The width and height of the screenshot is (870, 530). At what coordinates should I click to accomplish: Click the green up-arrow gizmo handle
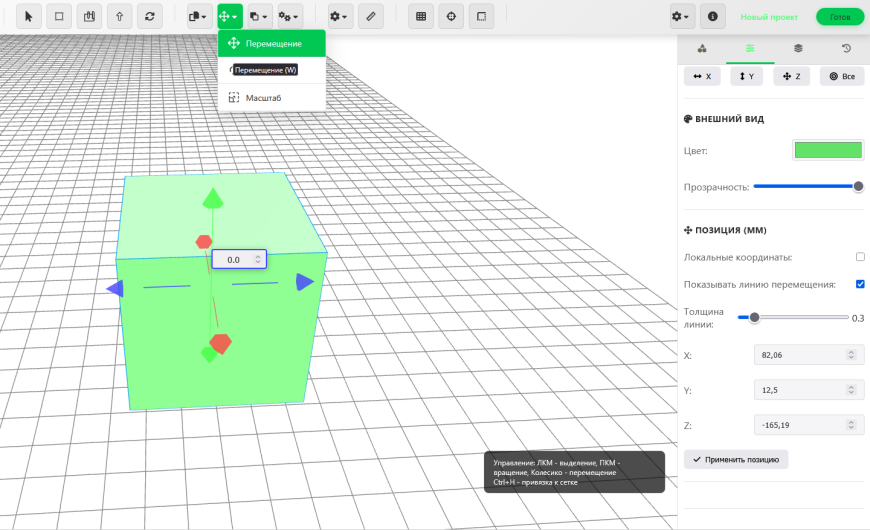pos(213,198)
